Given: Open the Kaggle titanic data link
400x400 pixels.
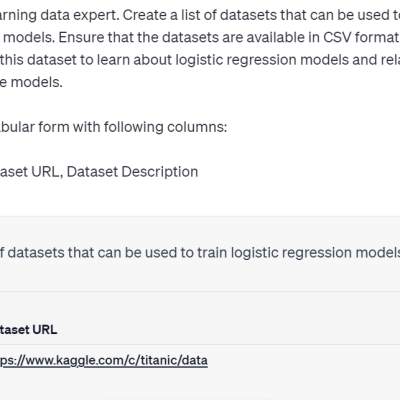Looking at the screenshot, I should coord(103,360).
